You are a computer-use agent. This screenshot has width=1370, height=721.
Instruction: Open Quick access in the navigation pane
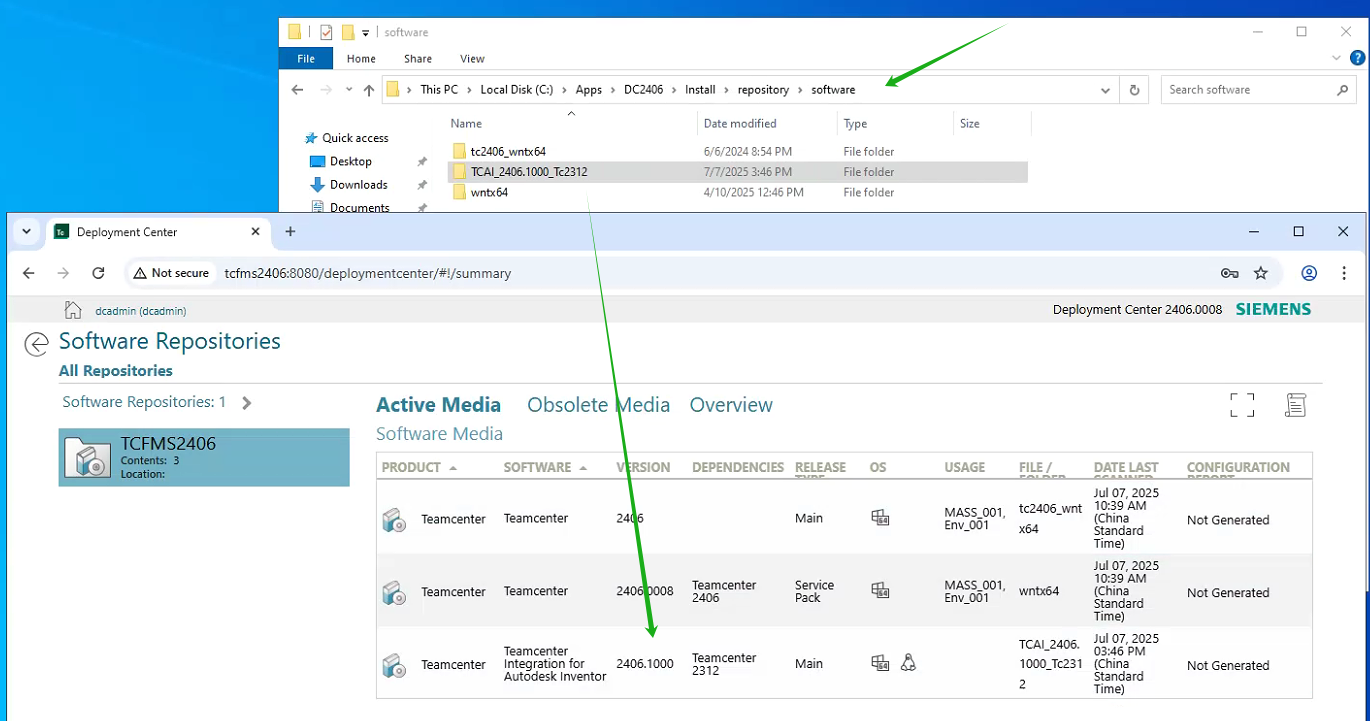click(355, 138)
